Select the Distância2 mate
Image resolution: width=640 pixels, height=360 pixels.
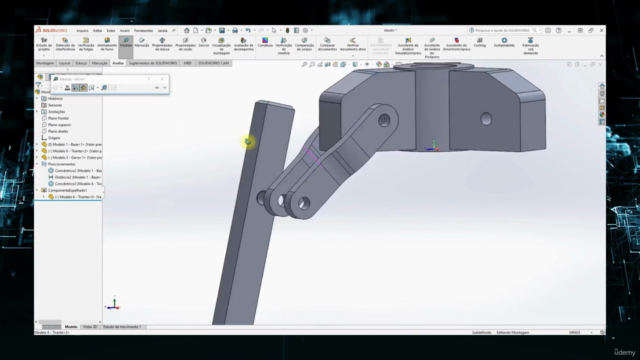click(74, 177)
